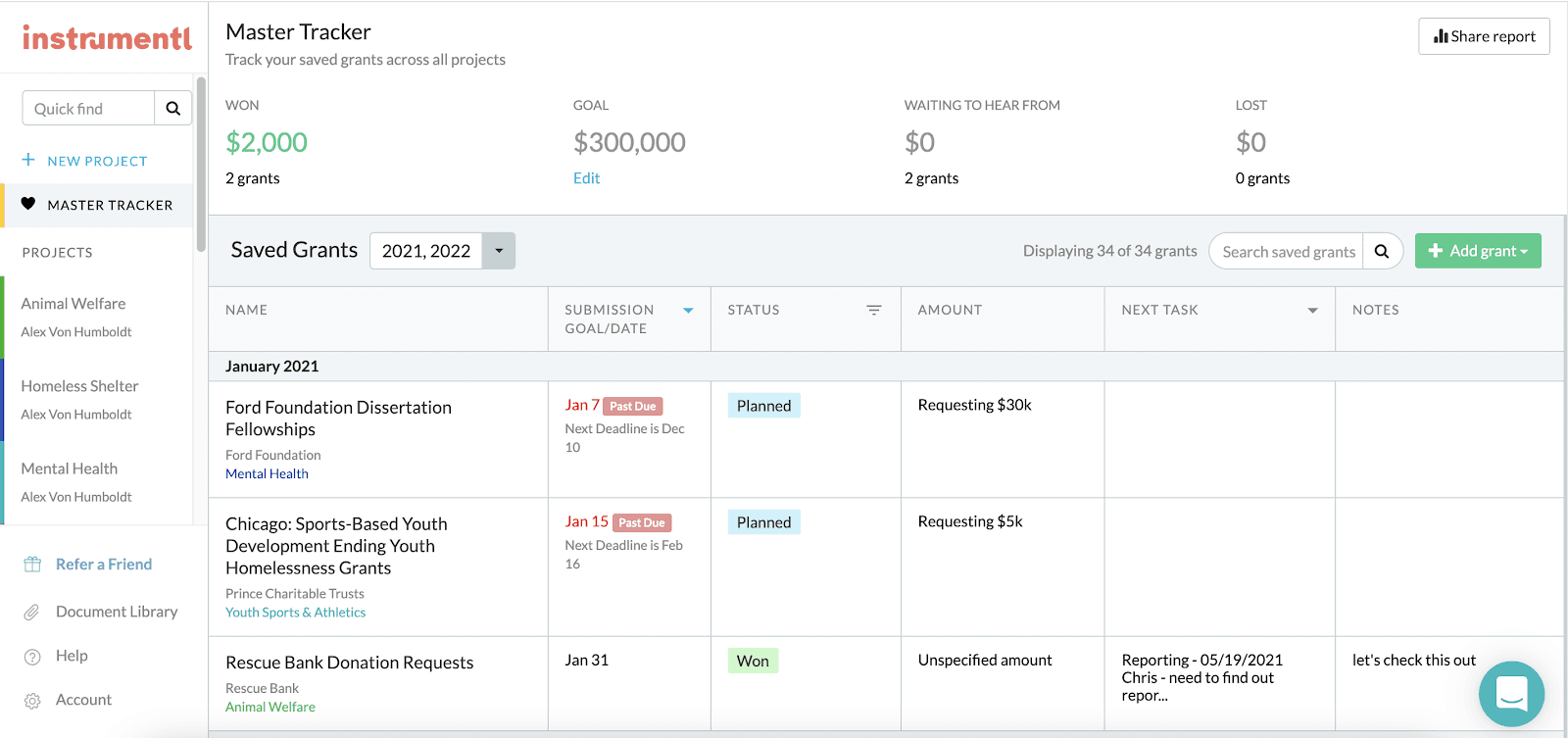Click the Animal Welfare tag under Rescue Bank

[x=270, y=707]
